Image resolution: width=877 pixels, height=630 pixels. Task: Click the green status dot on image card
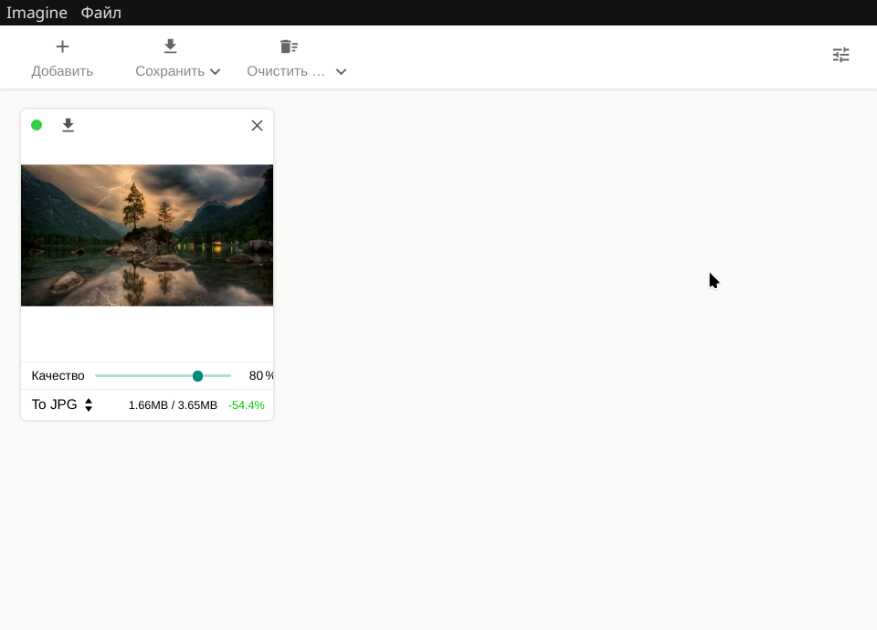[36, 125]
